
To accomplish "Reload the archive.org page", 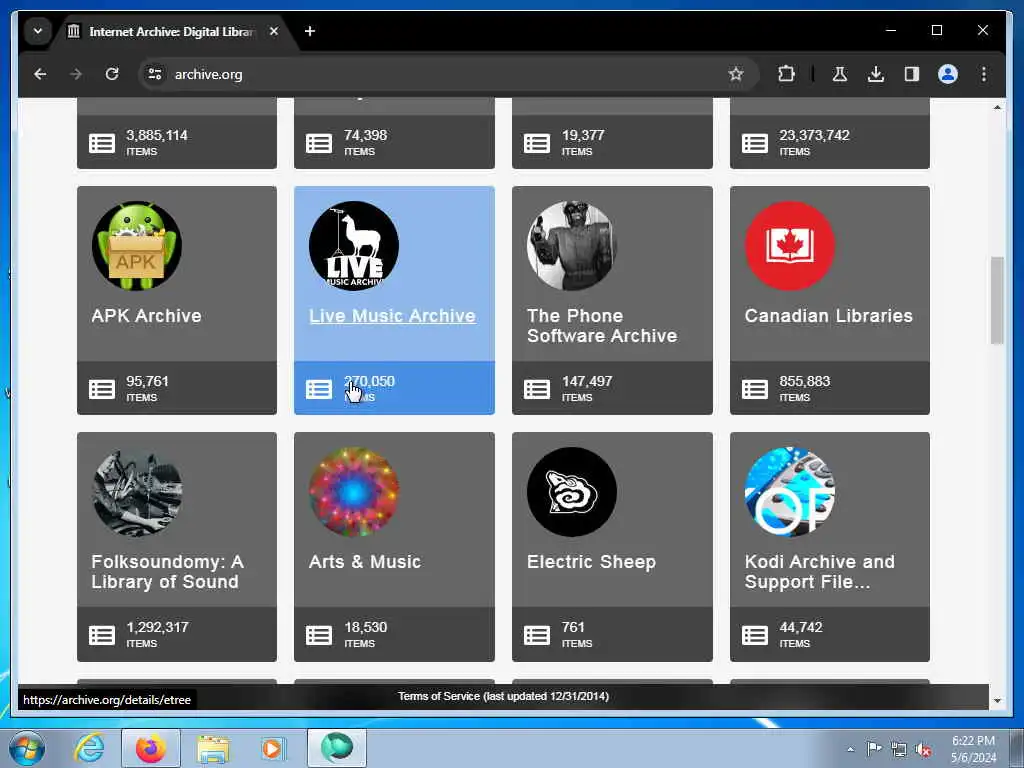I will 112,74.
